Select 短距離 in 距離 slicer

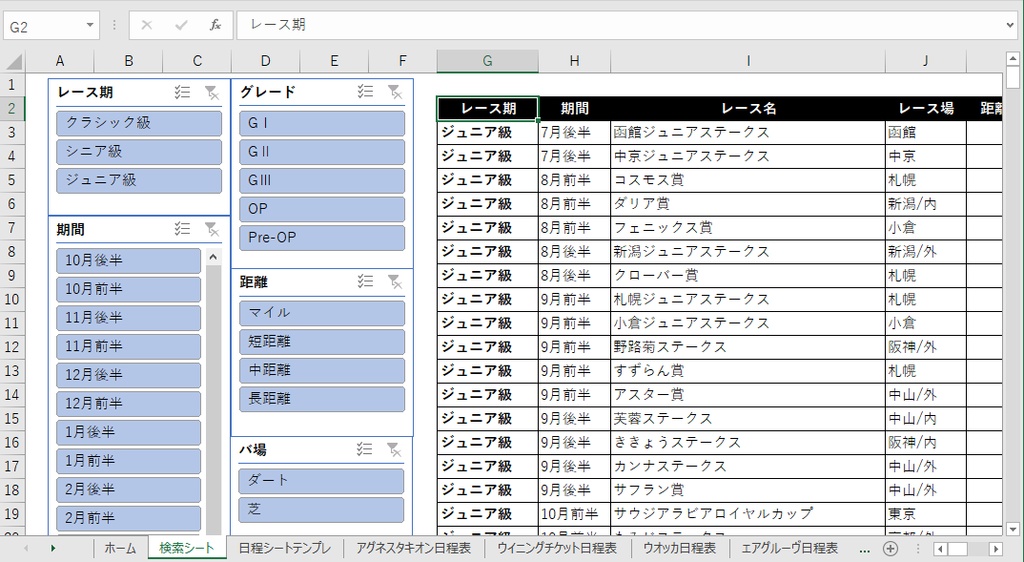(322, 341)
